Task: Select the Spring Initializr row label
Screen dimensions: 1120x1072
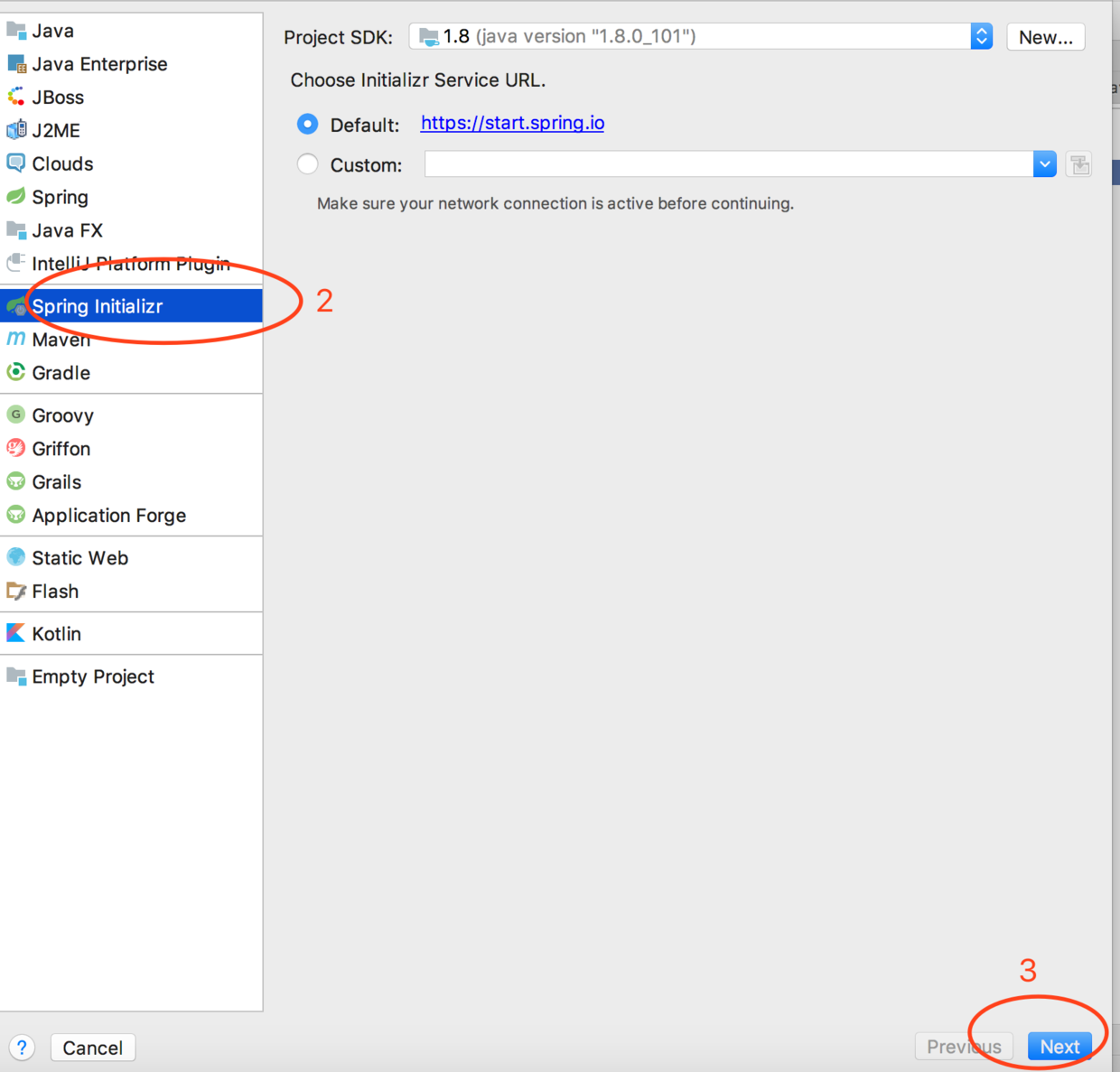Action: [x=98, y=306]
